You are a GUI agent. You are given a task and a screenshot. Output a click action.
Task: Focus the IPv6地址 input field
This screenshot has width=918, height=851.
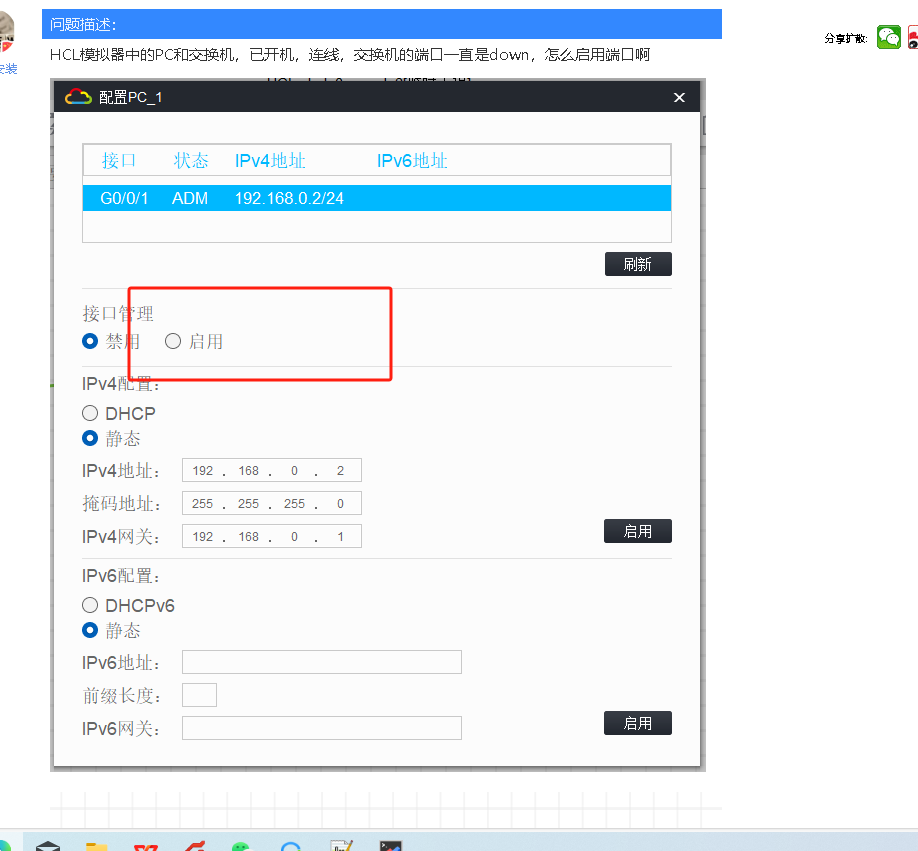(322, 662)
